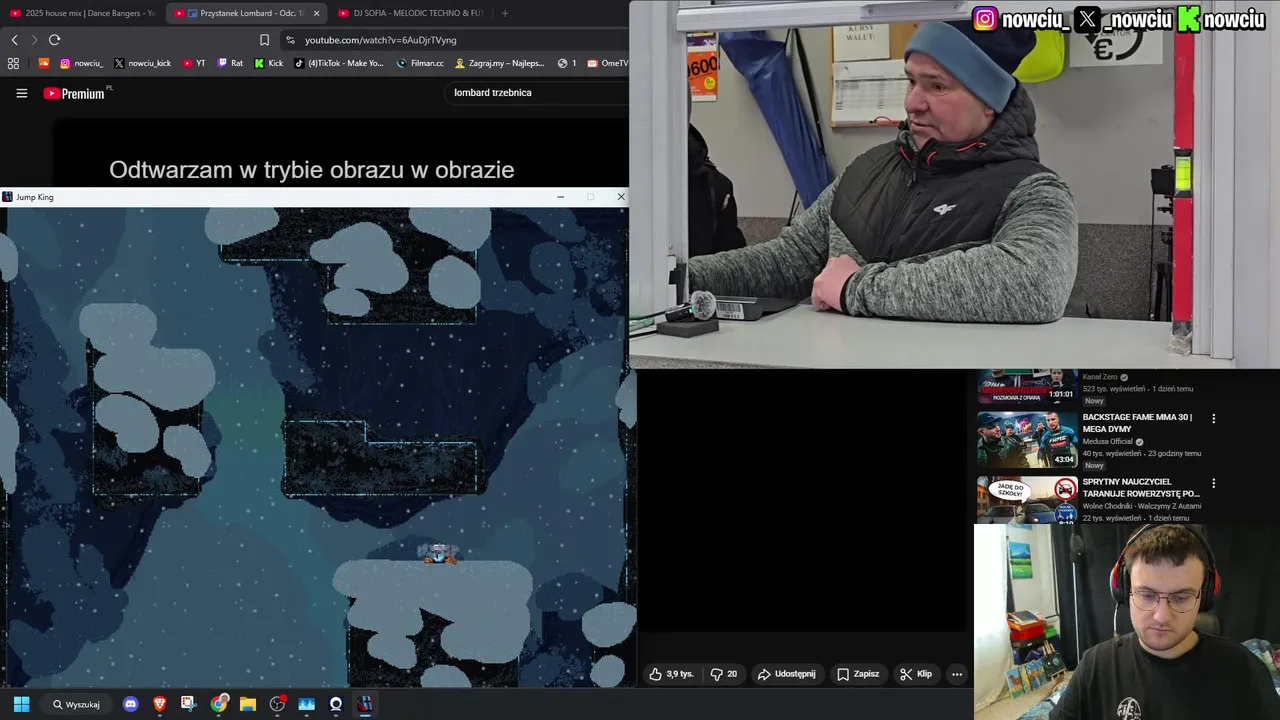This screenshot has width=1280, height=720.
Task: Click the YouTube search box
Action: (535, 92)
